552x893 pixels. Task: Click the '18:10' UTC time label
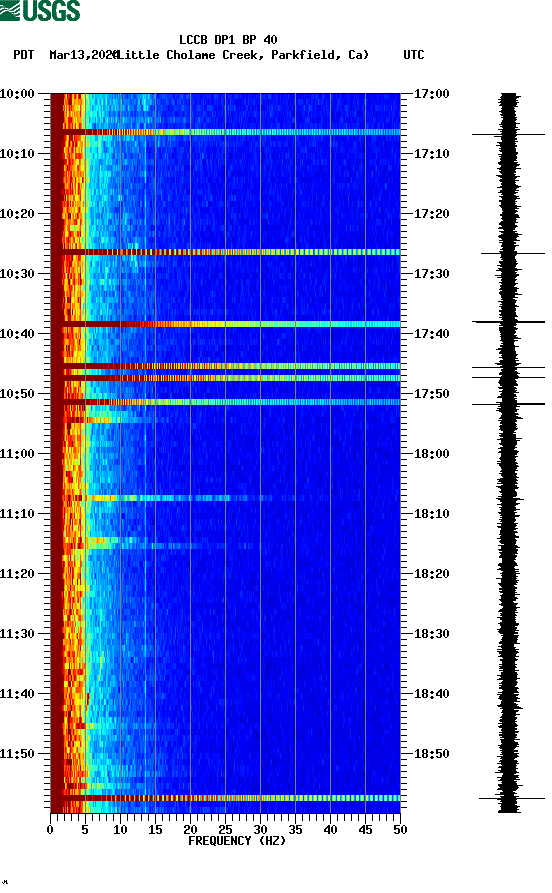point(431,514)
